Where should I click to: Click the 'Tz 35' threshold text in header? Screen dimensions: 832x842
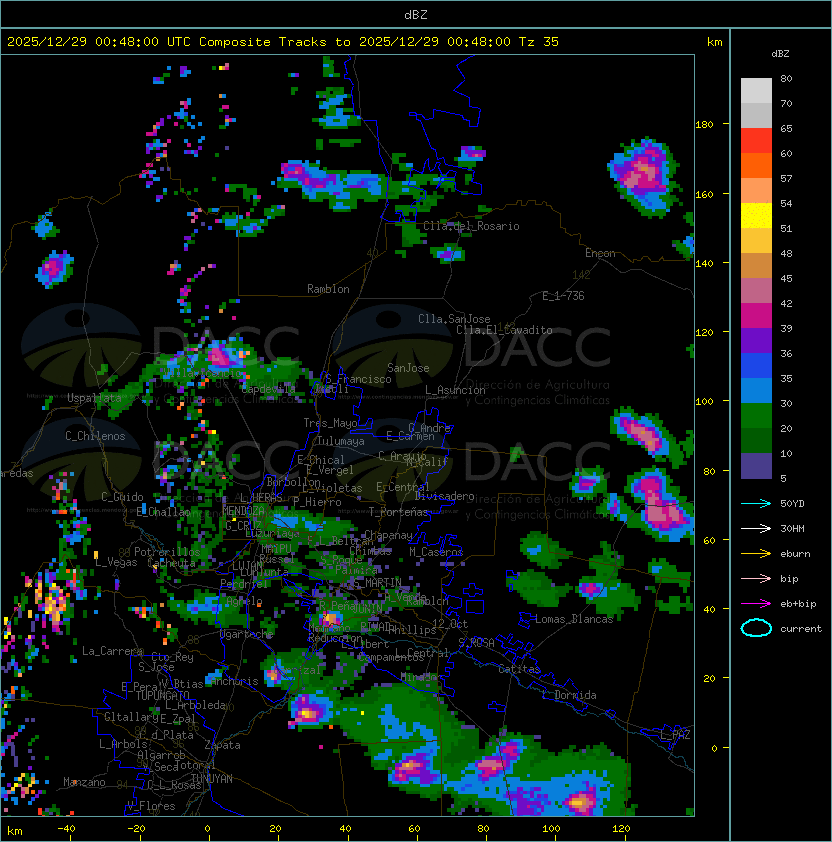539,41
